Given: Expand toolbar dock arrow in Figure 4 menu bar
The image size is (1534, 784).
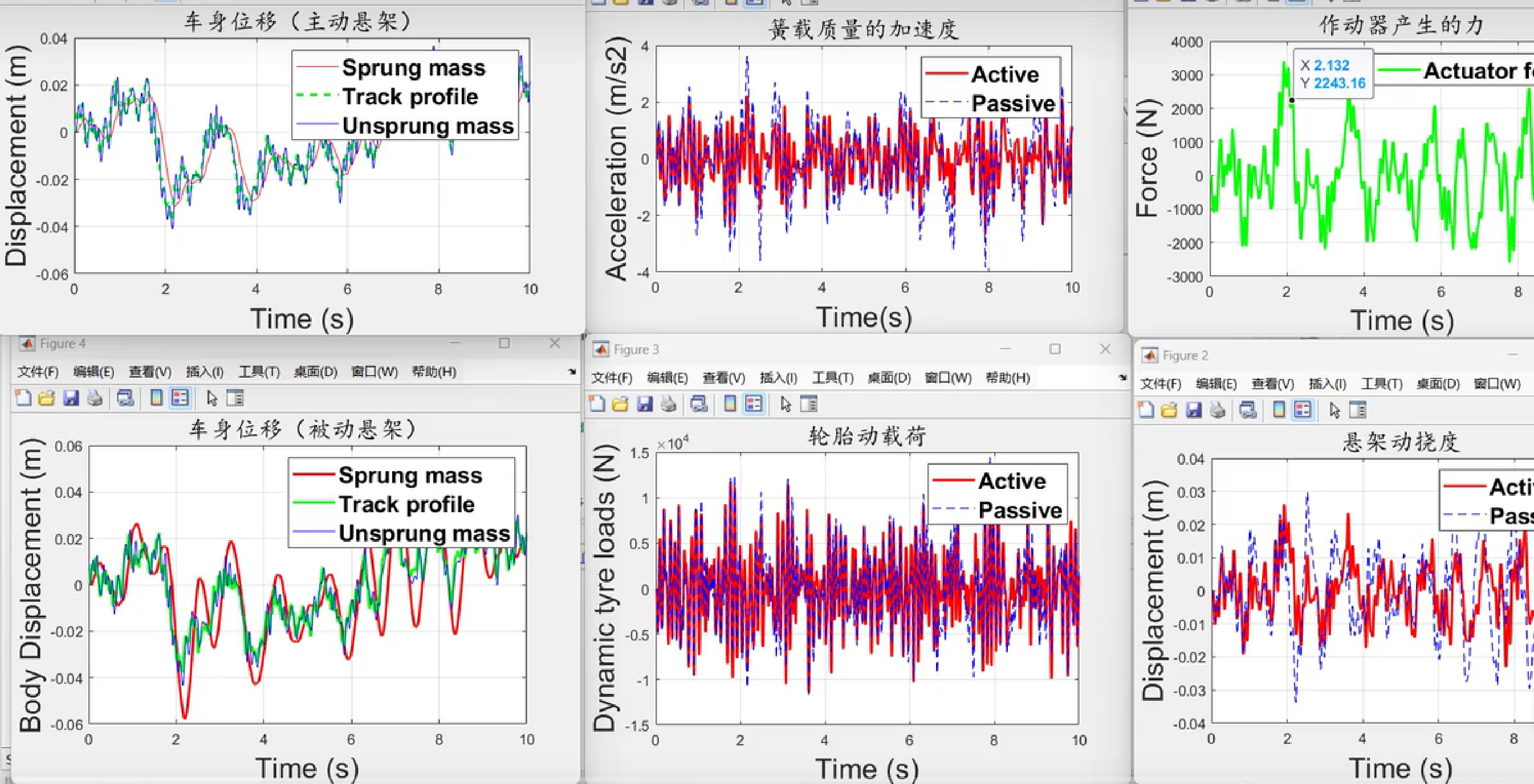Looking at the screenshot, I should pos(572,371).
